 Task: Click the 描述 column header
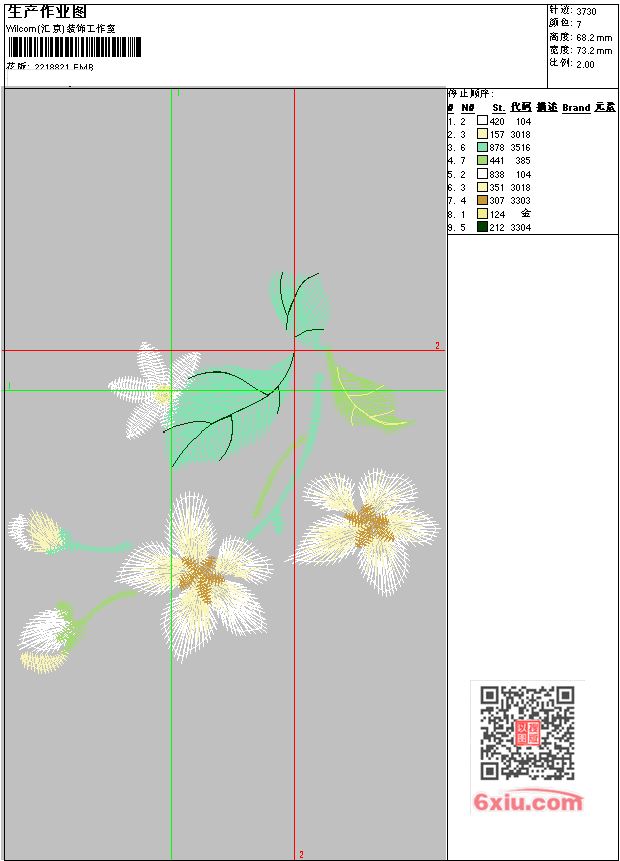coord(546,107)
